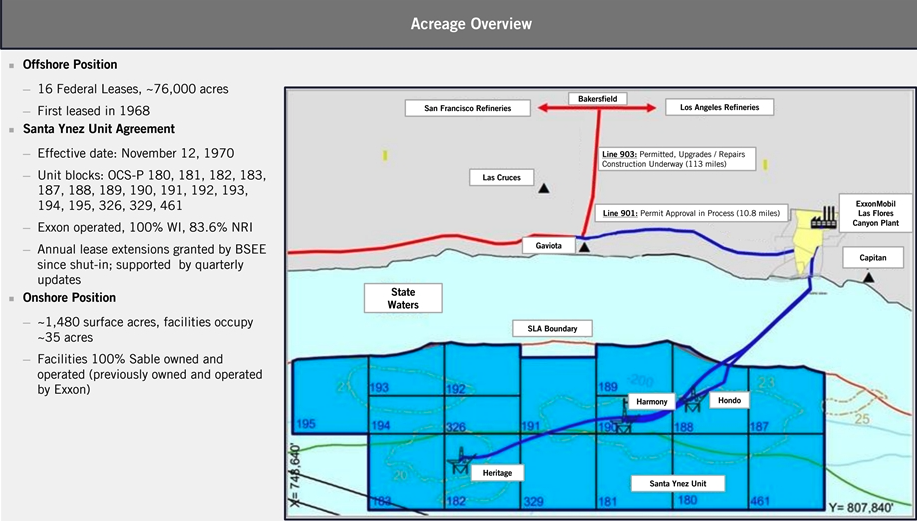
Task: Select the triangle marker below Las Cruces
Action: pos(542,188)
